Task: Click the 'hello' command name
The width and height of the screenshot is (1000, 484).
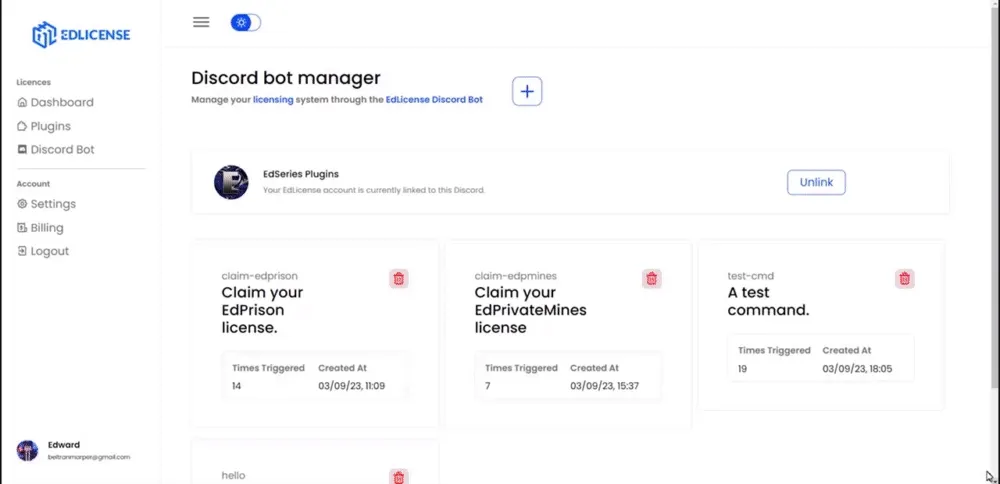Action: point(233,476)
